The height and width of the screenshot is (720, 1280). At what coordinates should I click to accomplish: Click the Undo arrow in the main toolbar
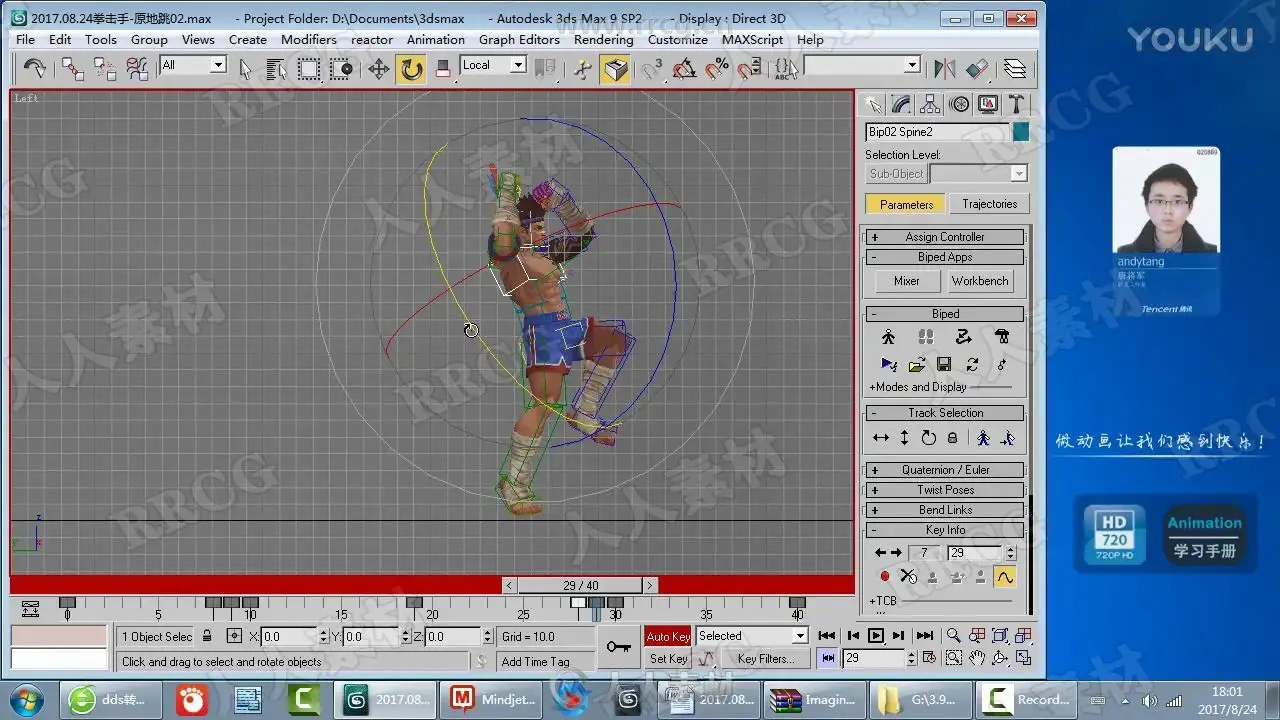pos(34,68)
